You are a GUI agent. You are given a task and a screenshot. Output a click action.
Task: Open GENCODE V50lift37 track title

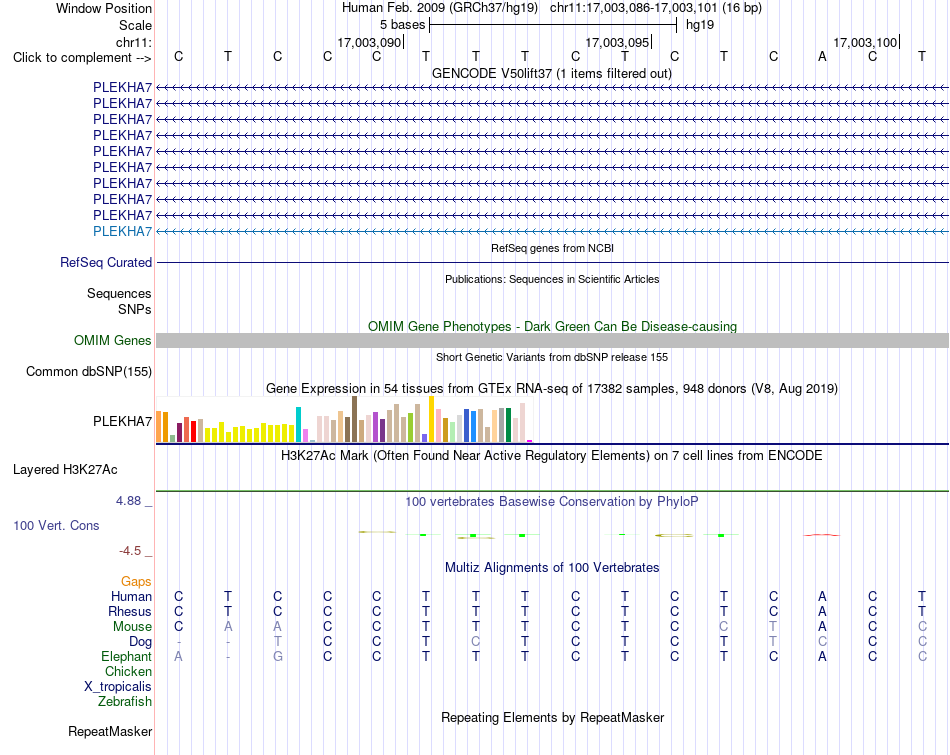(552, 73)
